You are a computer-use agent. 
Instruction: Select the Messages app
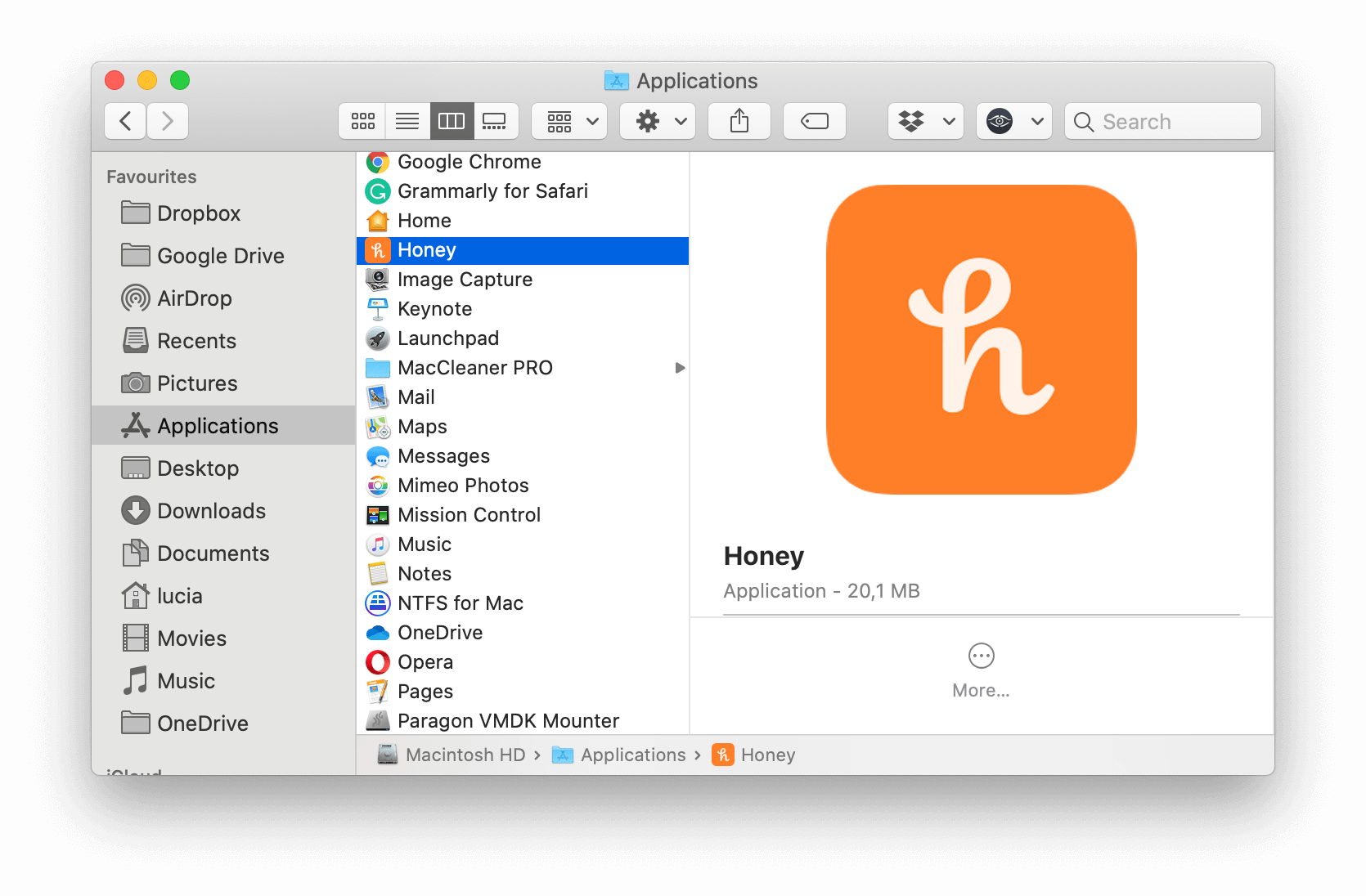point(523,456)
